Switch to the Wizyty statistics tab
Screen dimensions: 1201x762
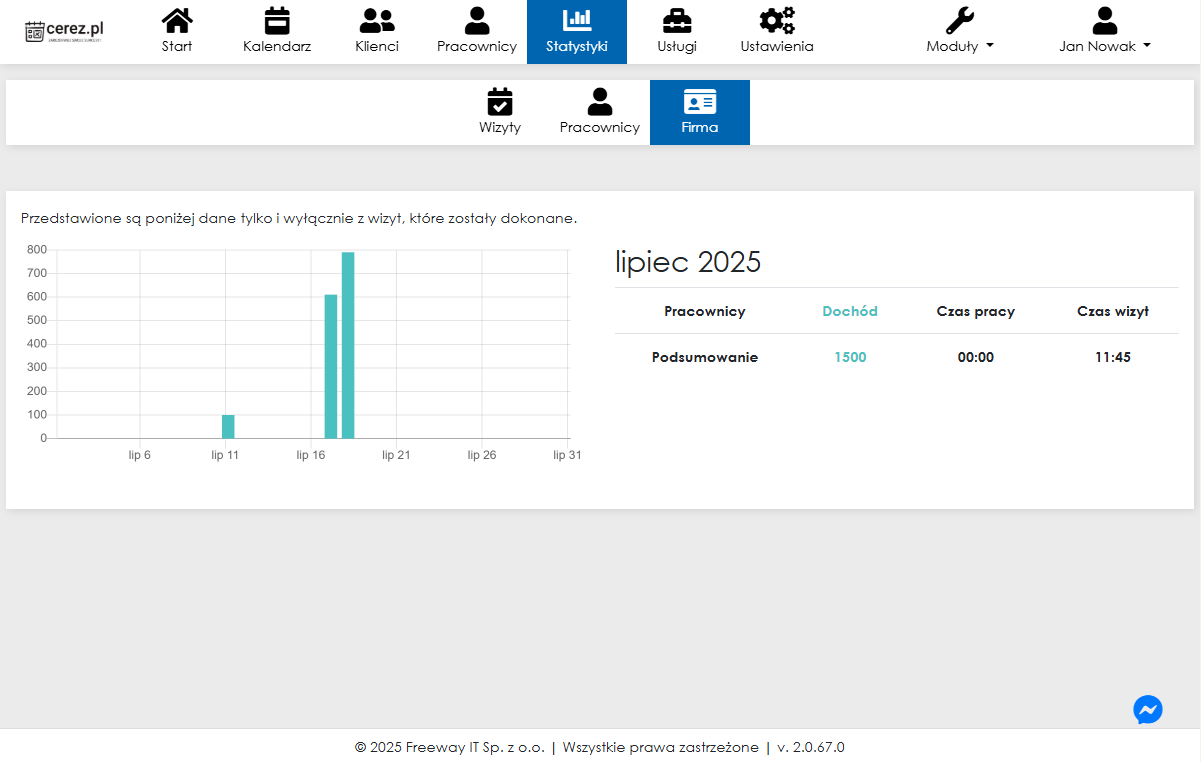click(x=500, y=112)
